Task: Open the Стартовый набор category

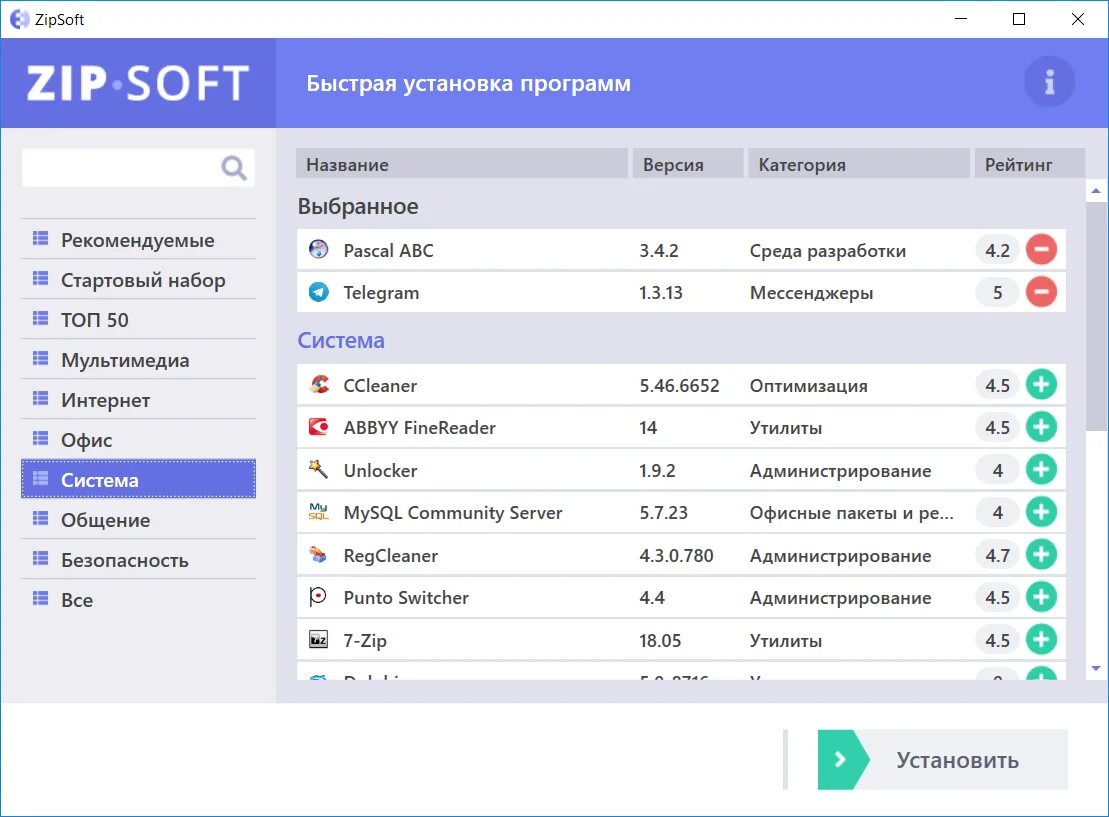Action: tap(138, 280)
